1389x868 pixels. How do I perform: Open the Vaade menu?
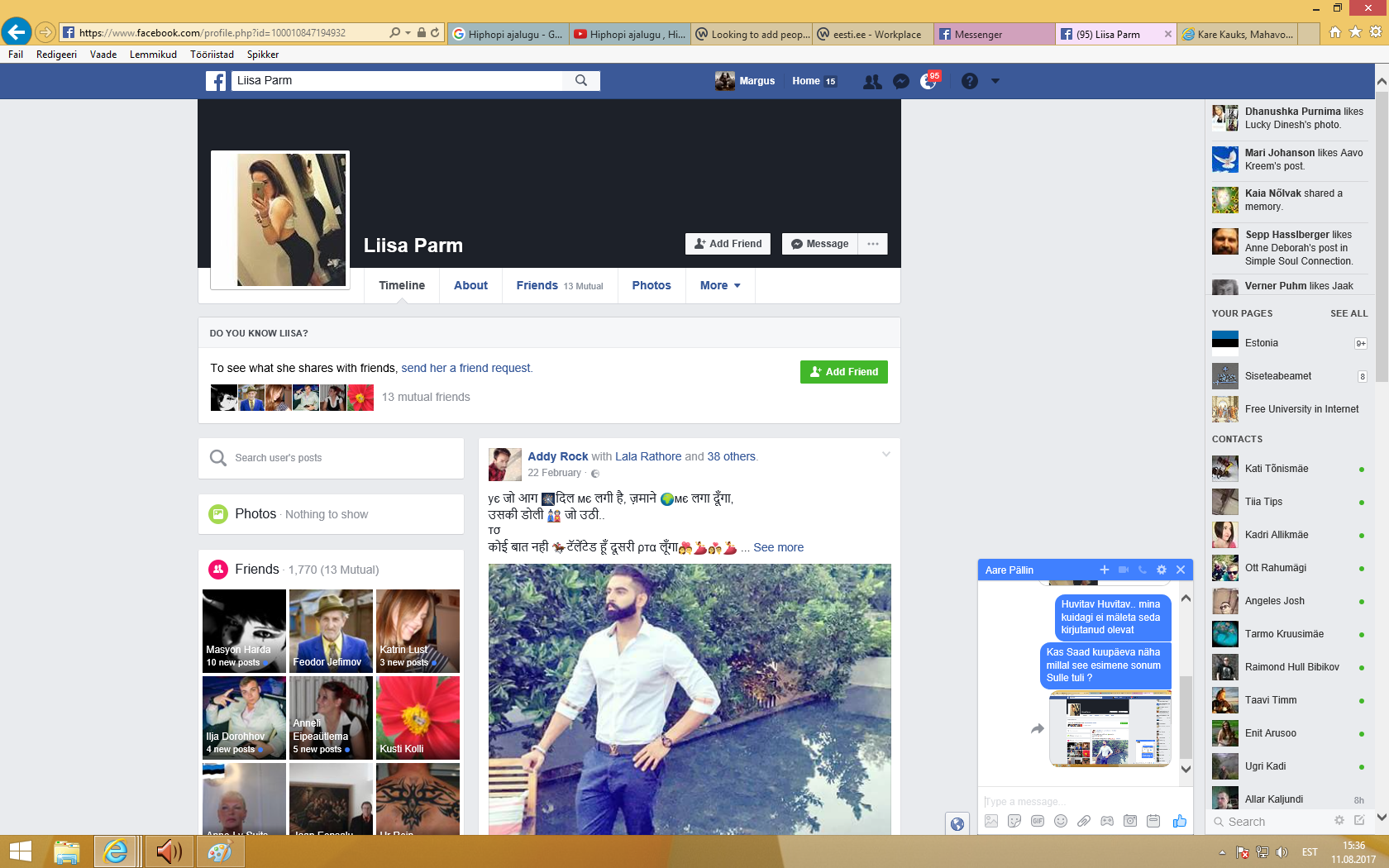point(103,55)
